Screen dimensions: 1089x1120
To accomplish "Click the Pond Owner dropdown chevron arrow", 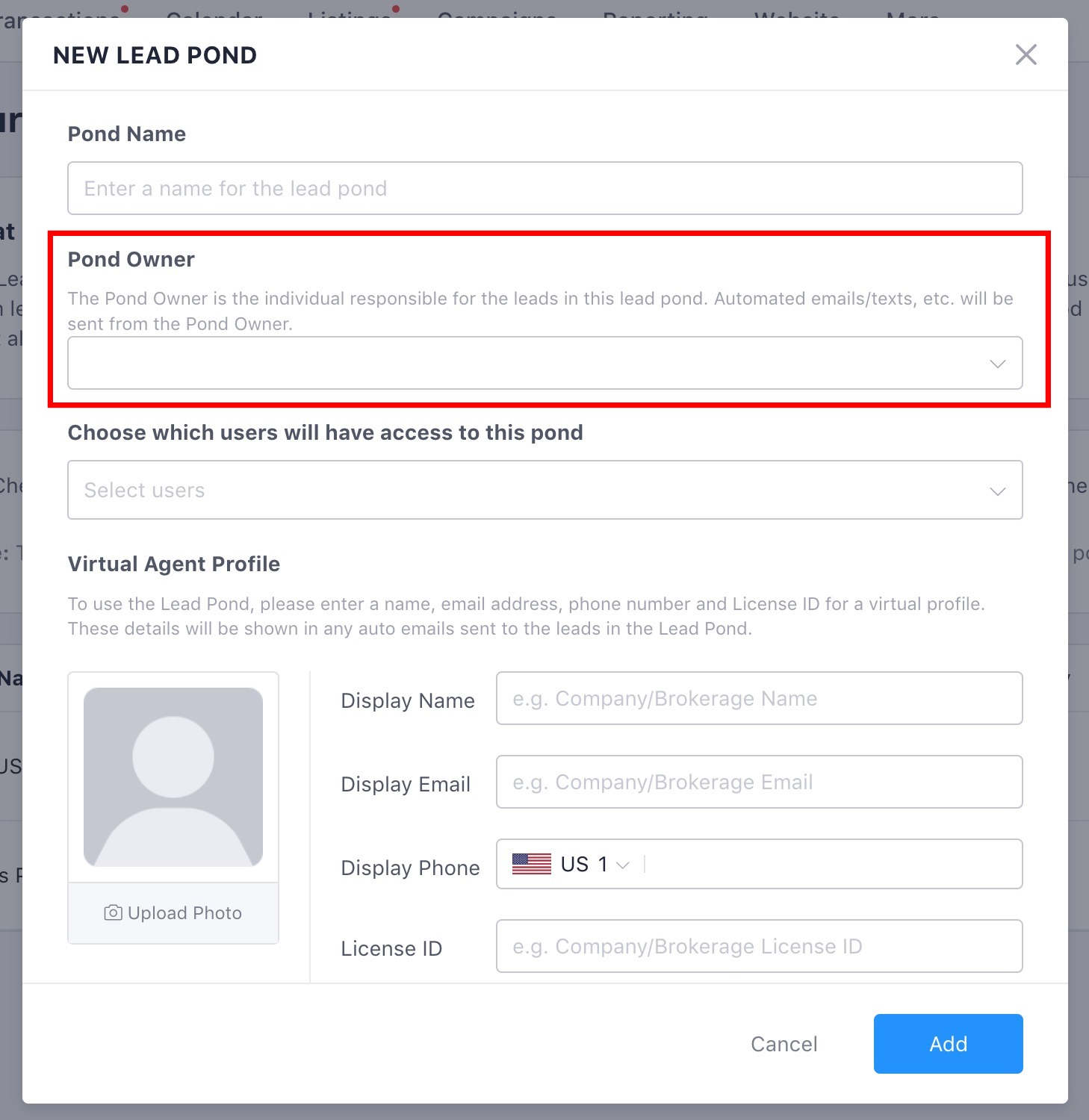I will click(997, 364).
